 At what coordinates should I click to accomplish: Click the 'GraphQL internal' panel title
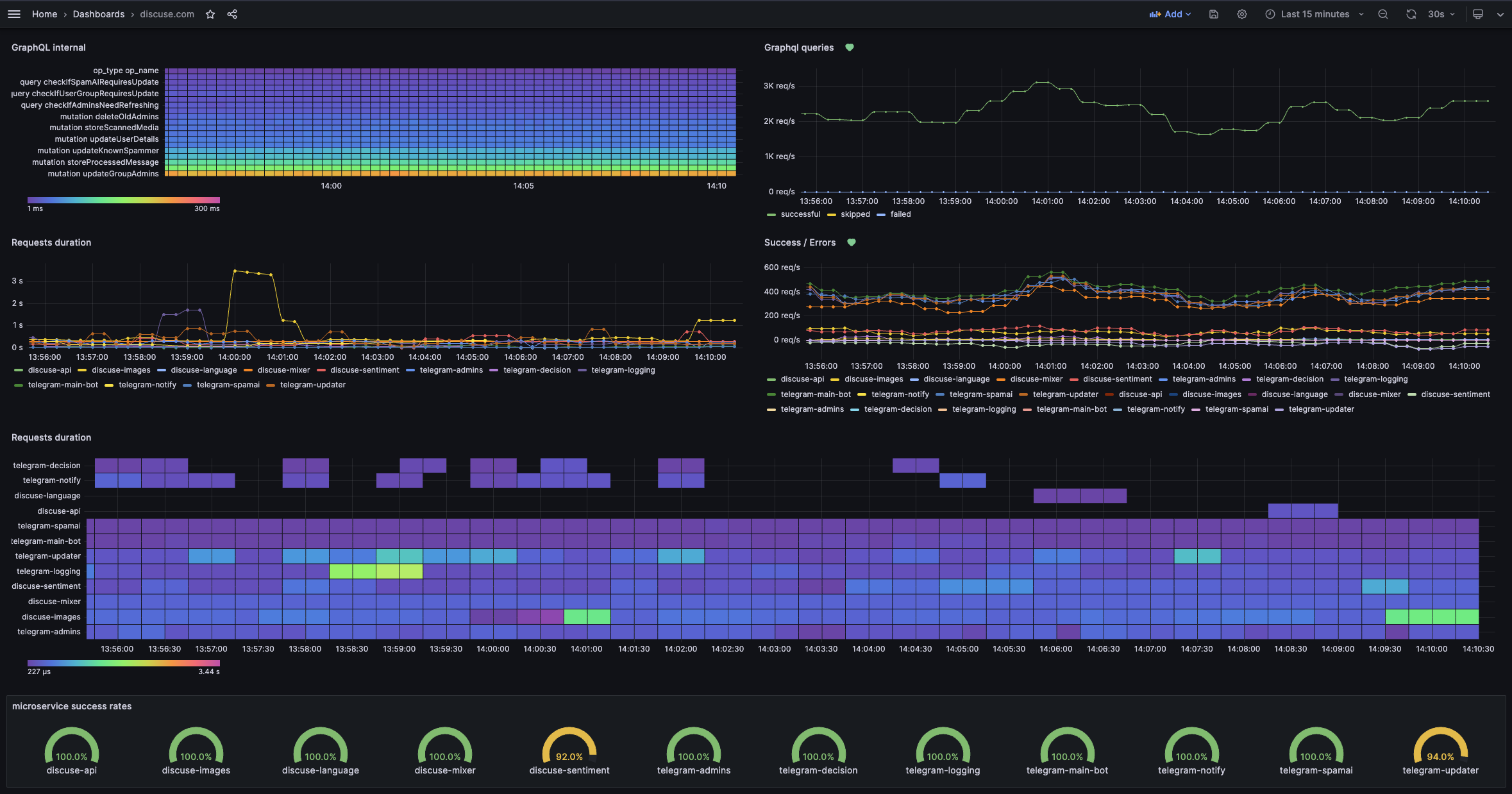click(x=49, y=47)
